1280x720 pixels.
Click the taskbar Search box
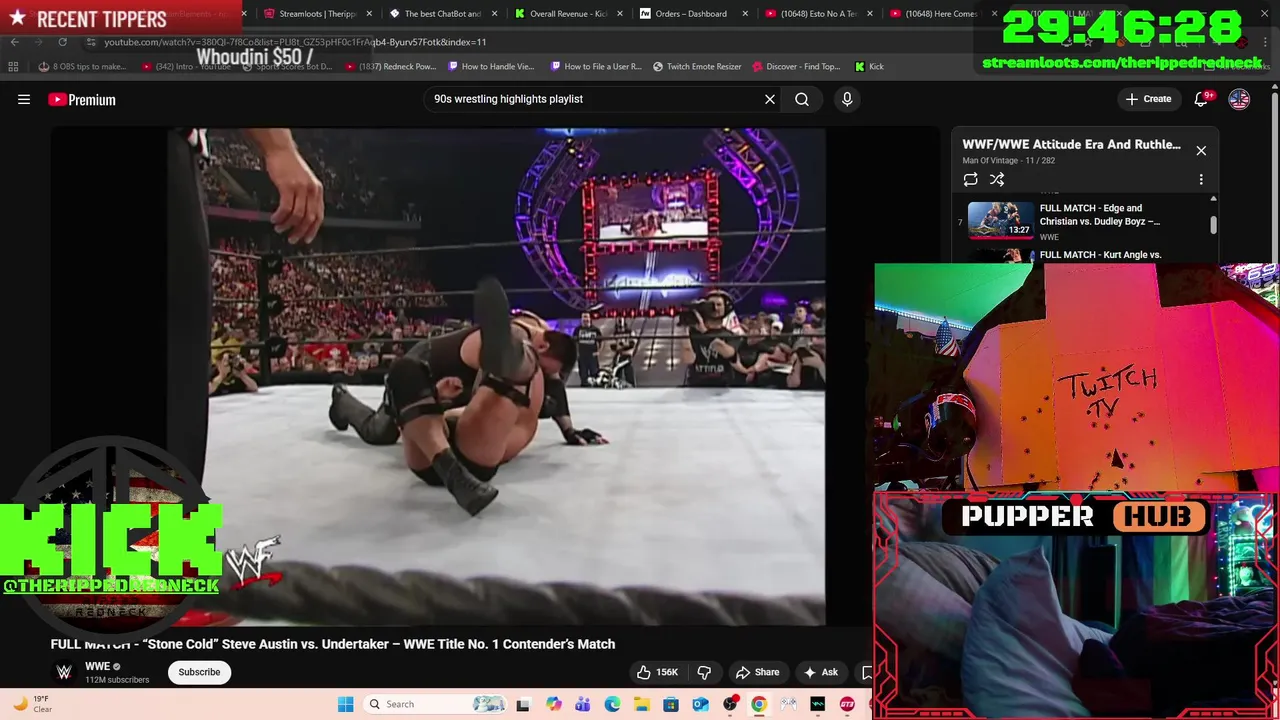435,704
